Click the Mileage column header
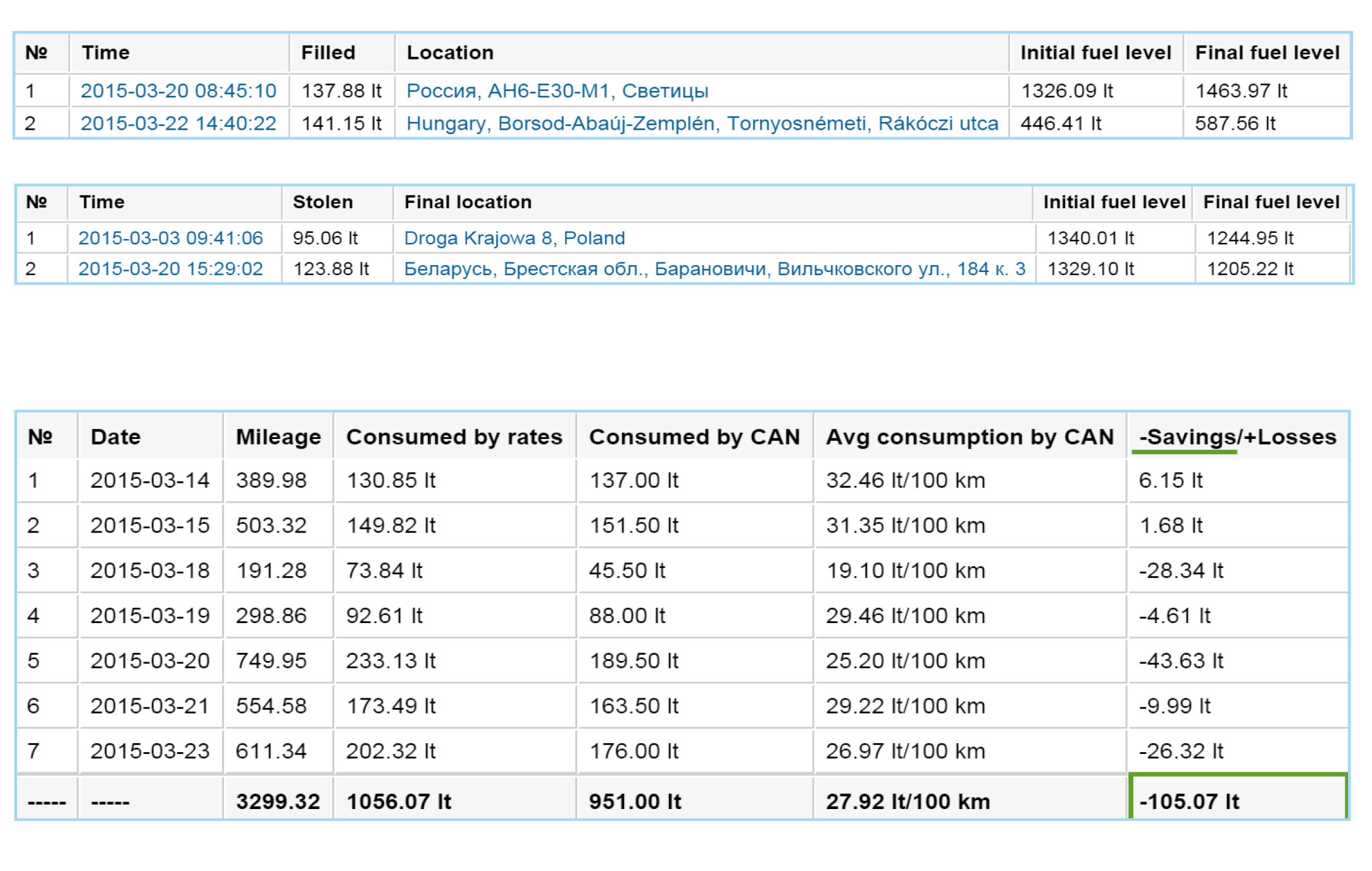Viewport: 1372px width, 871px height. coord(278,437)
